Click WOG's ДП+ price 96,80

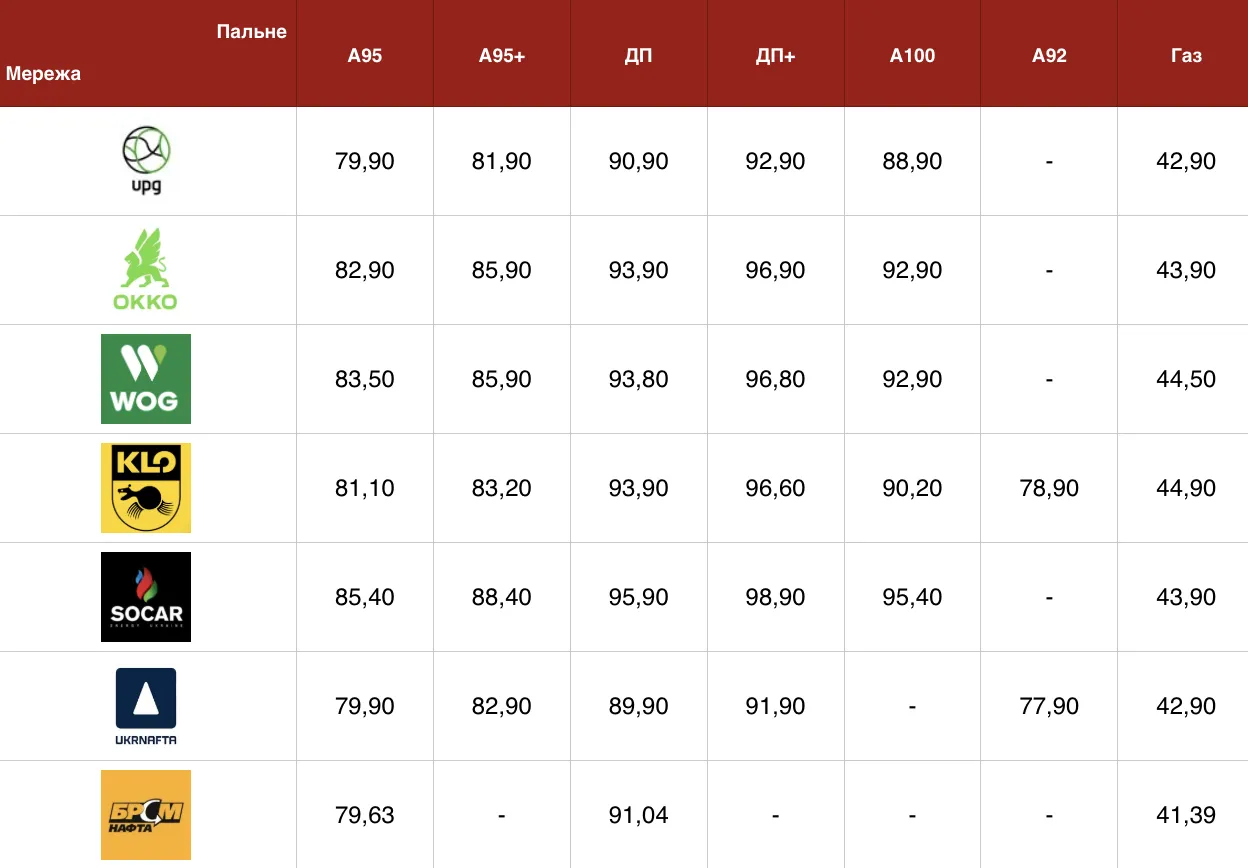[776, 379]
